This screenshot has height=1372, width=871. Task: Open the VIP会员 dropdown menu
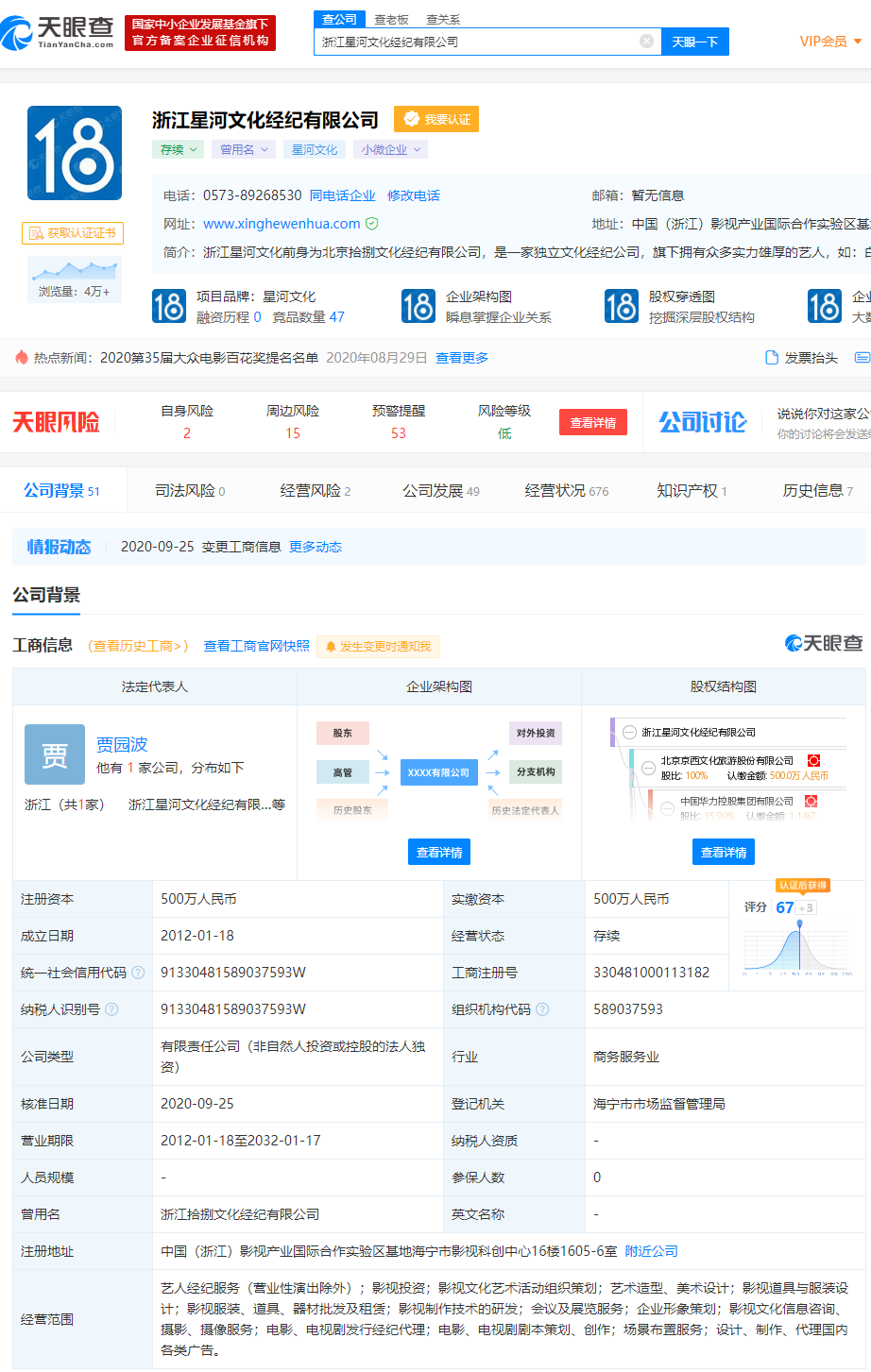pyautogui.click(x=831, y=42)
